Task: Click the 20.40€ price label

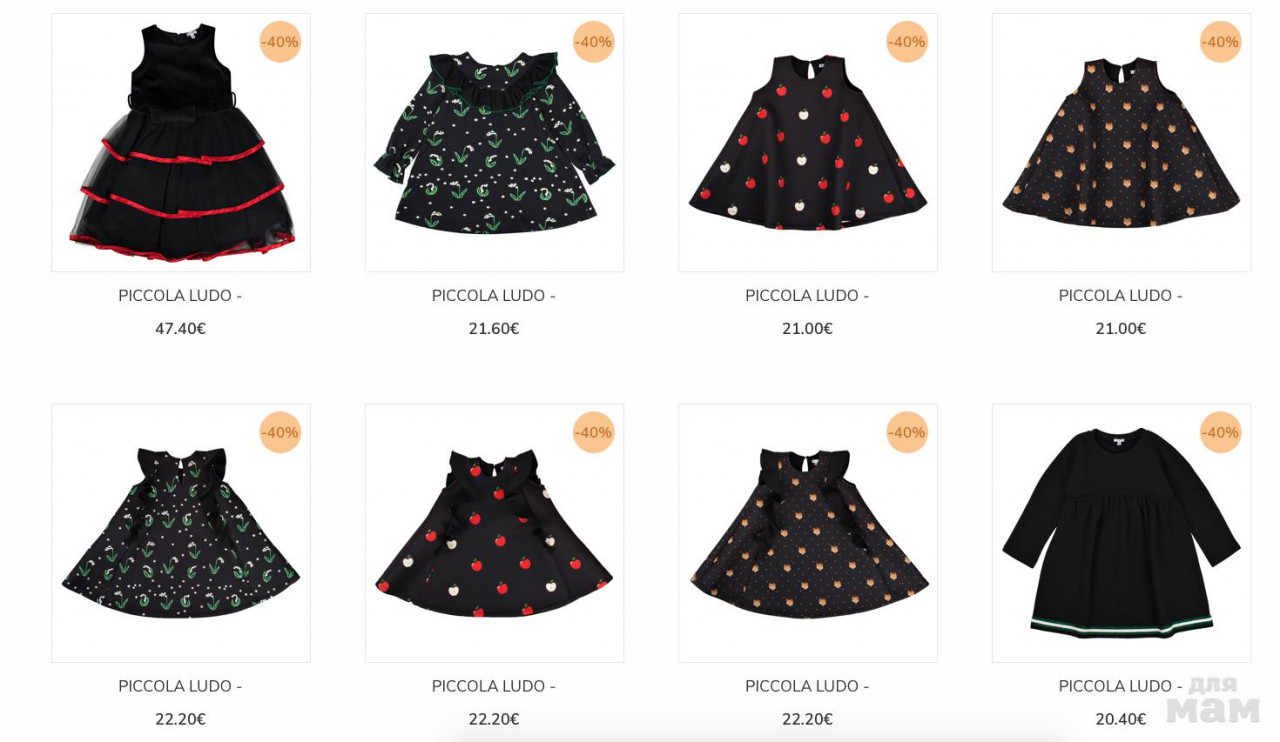Action: (1121, 719)
